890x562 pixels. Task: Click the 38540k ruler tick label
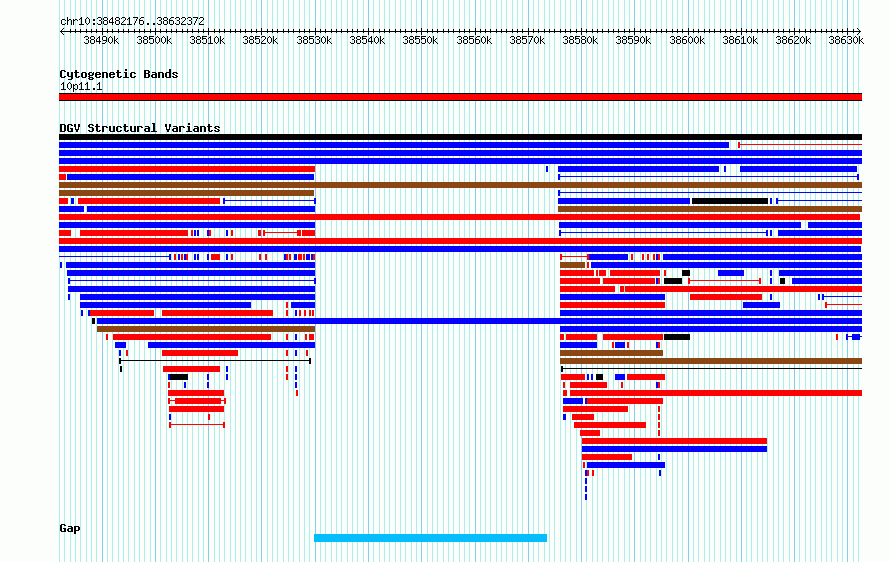coord(367,40)
